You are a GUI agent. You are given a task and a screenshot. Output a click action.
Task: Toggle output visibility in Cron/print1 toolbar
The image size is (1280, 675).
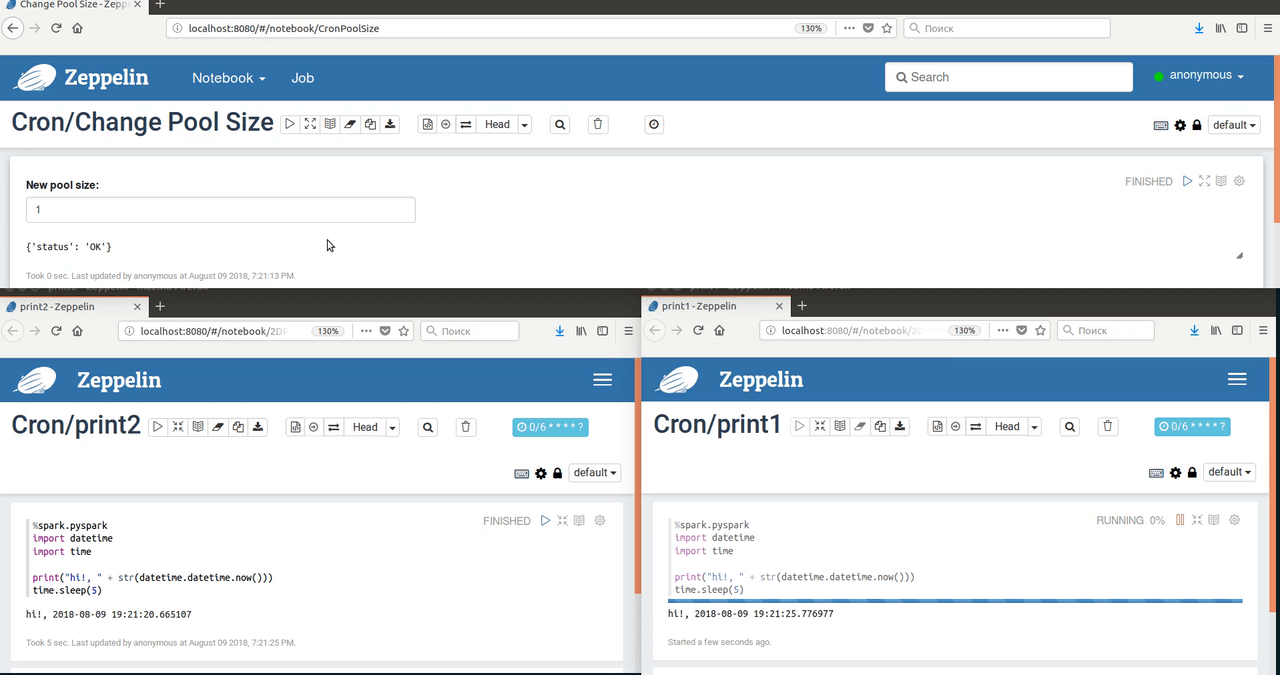(840, 426)
